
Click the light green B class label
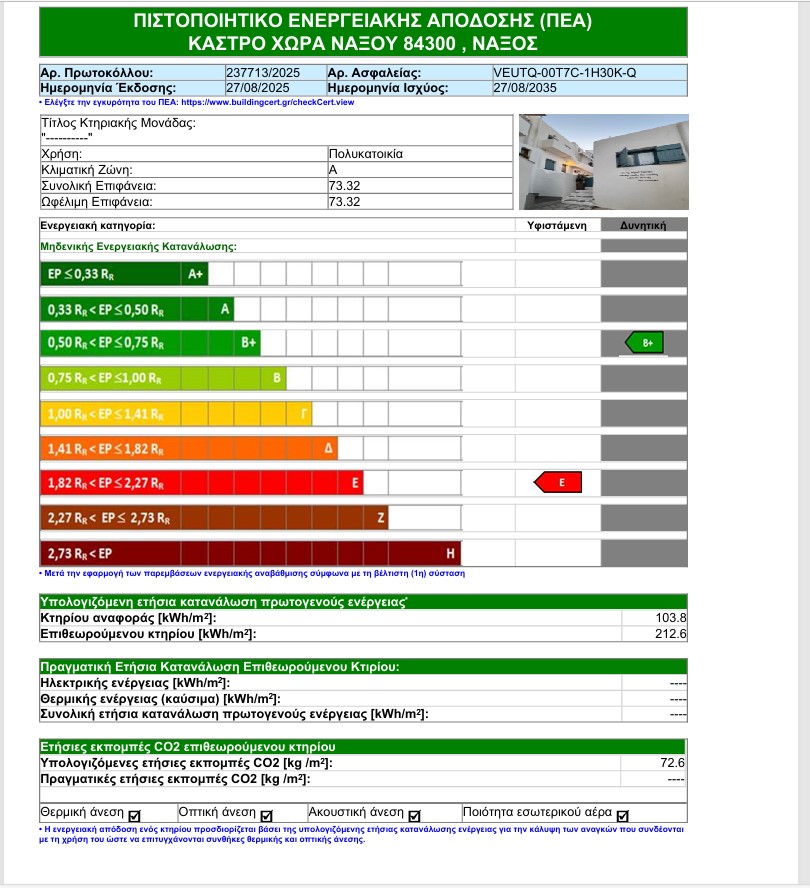pos(277,378)
